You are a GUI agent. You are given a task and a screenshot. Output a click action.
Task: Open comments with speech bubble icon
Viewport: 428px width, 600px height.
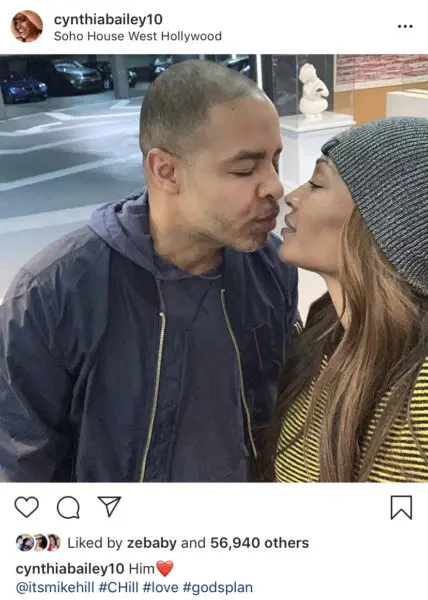point(68,507)
